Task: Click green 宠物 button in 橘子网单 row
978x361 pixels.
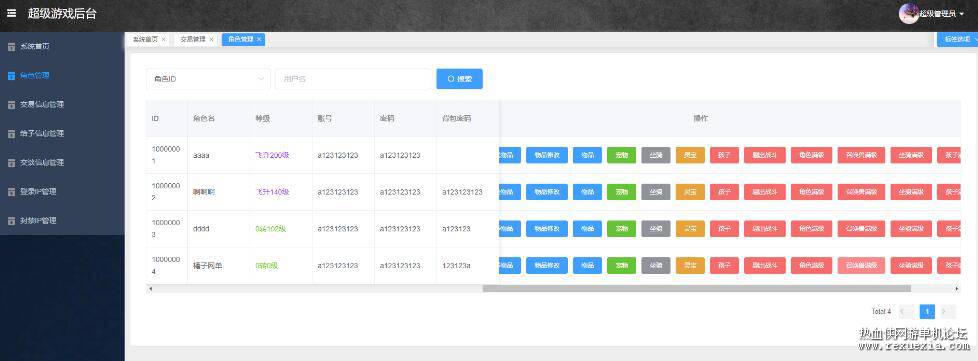Action: [x=621, y=266]
